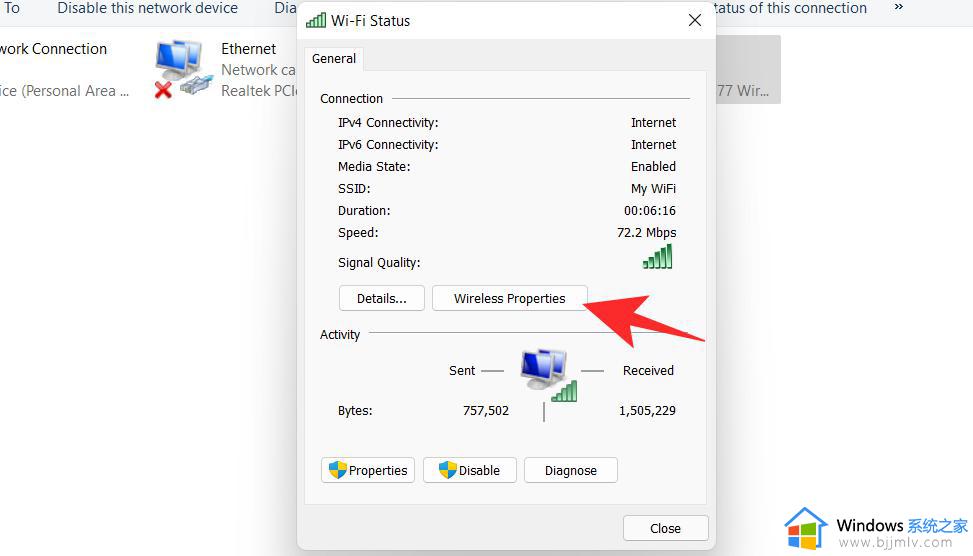Screen dimensions: 973x556
Task: Click the 'Wi-Fi Status' window title
Action: tap(370, 20)
